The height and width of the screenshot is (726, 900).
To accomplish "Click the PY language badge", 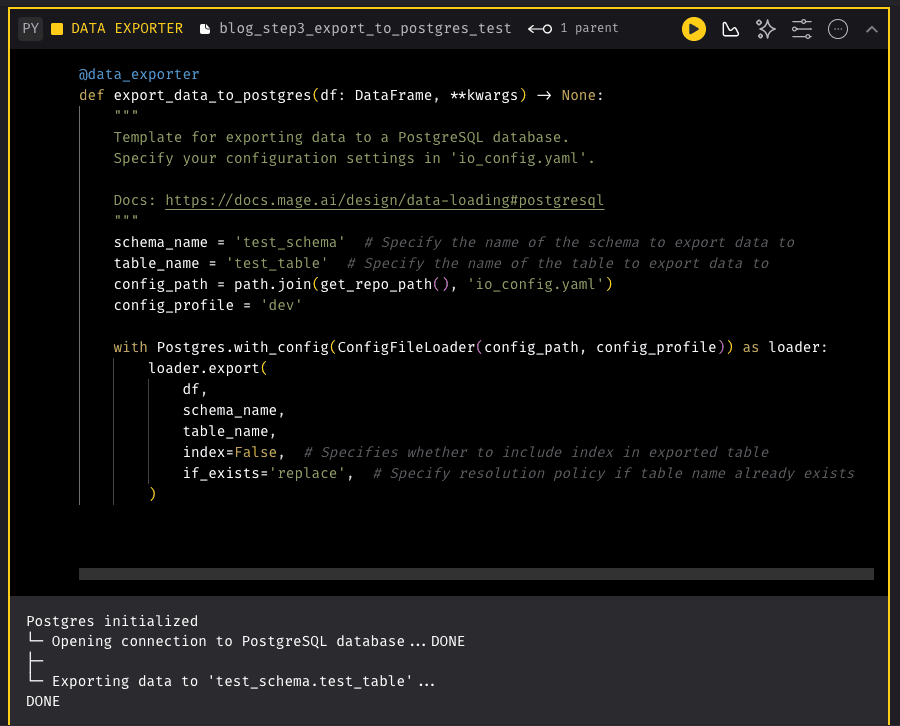I will click(30, 28).
